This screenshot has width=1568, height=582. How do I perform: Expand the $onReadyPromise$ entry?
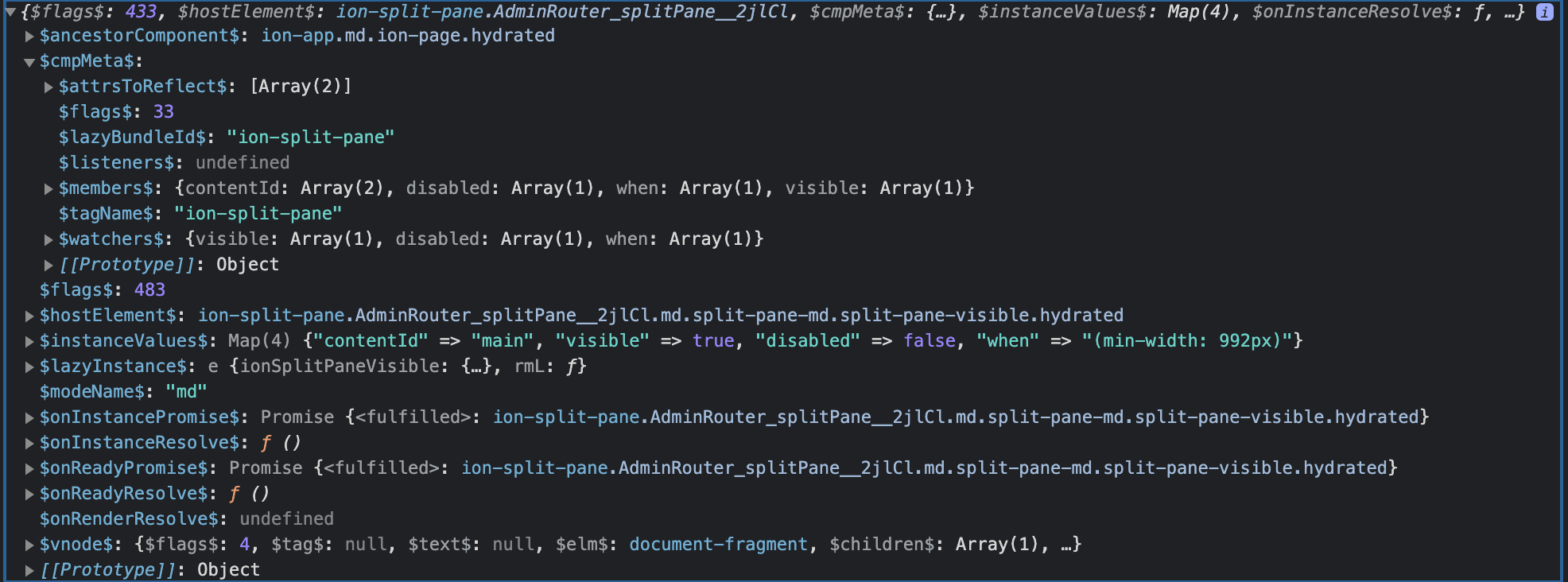pos(29,468)
